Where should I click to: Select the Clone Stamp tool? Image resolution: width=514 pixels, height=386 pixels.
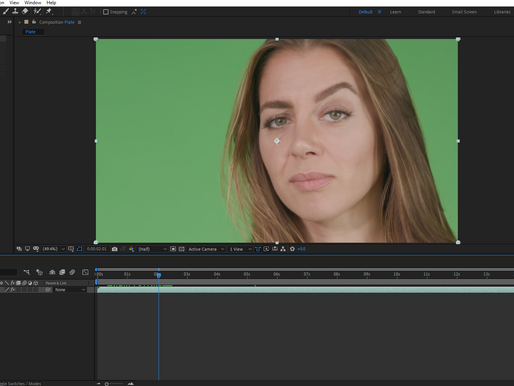[15, 11]
